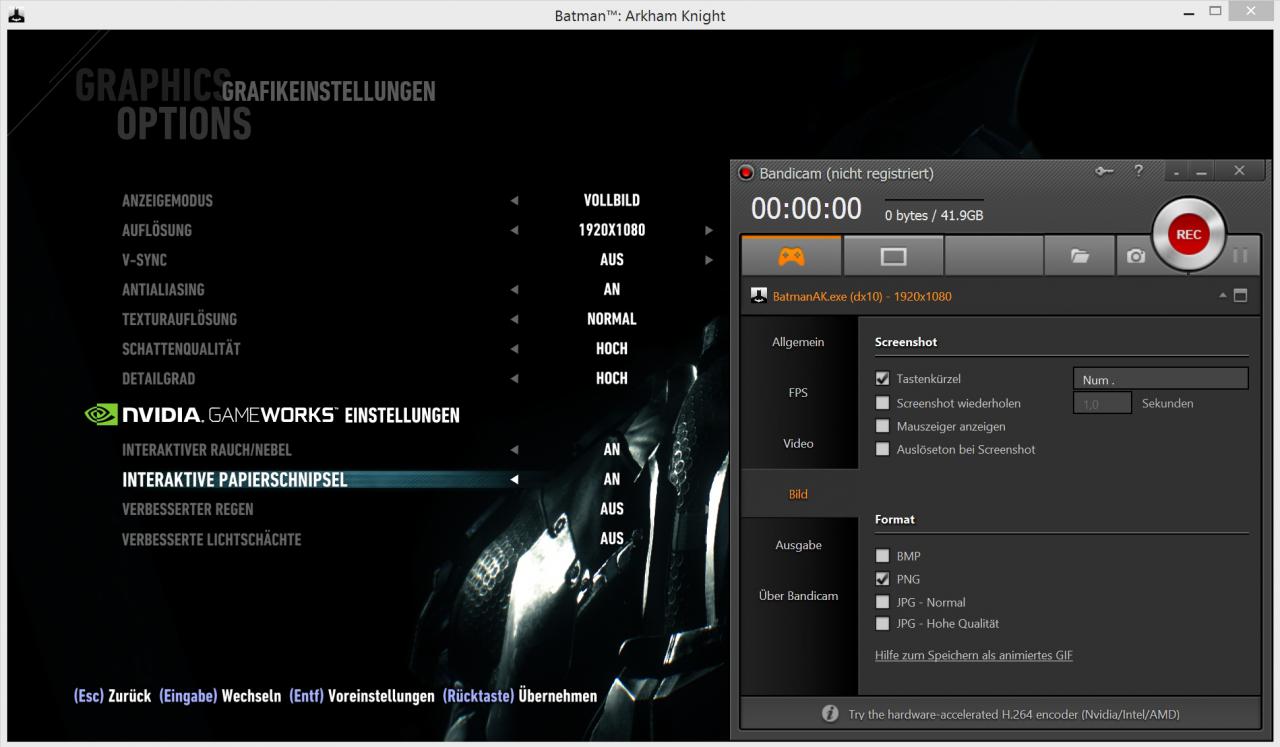Close the Bandicam window
The width and height of the screenshot is (1280, 747).
point(1240,171)
